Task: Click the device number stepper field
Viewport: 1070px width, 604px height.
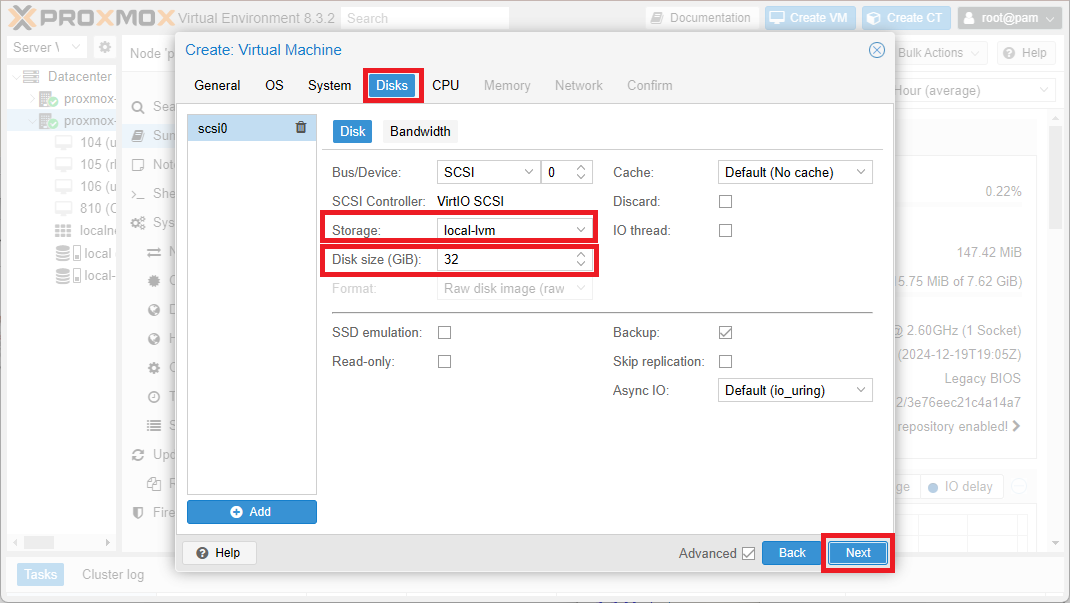Action: [x=566, y=173]
